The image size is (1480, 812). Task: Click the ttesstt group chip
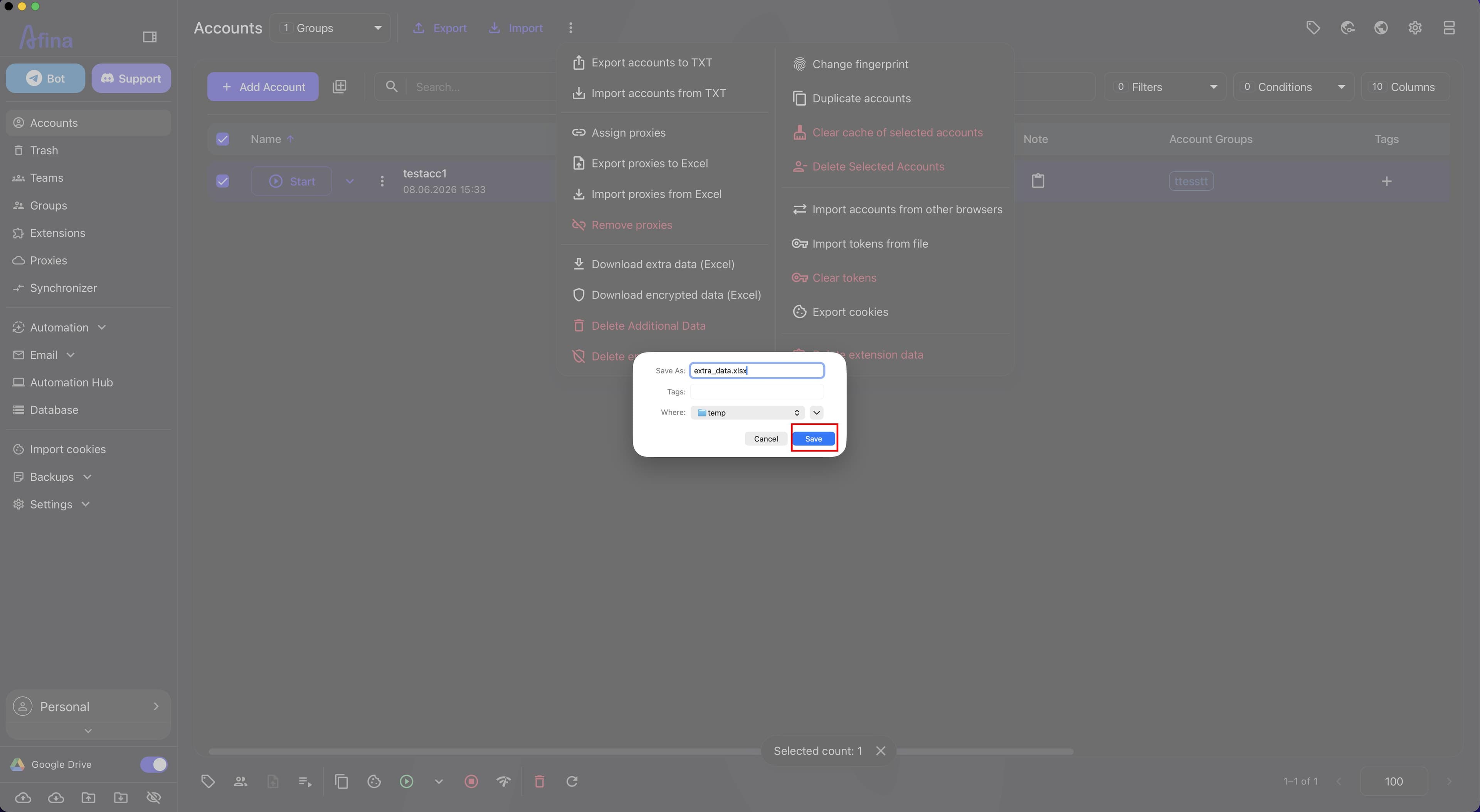point(1191,181)
